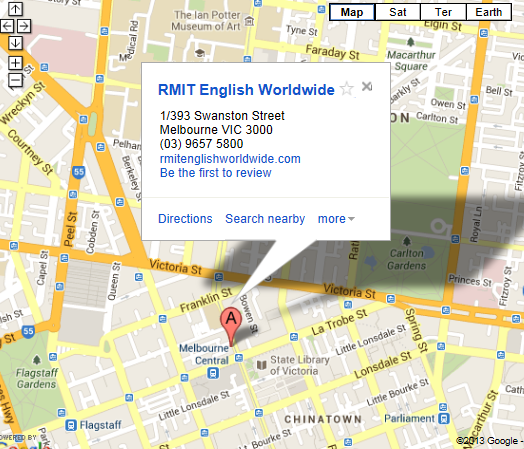
Task: Open RMIT English Worldwide title link
Action: [x=246, y=90]
